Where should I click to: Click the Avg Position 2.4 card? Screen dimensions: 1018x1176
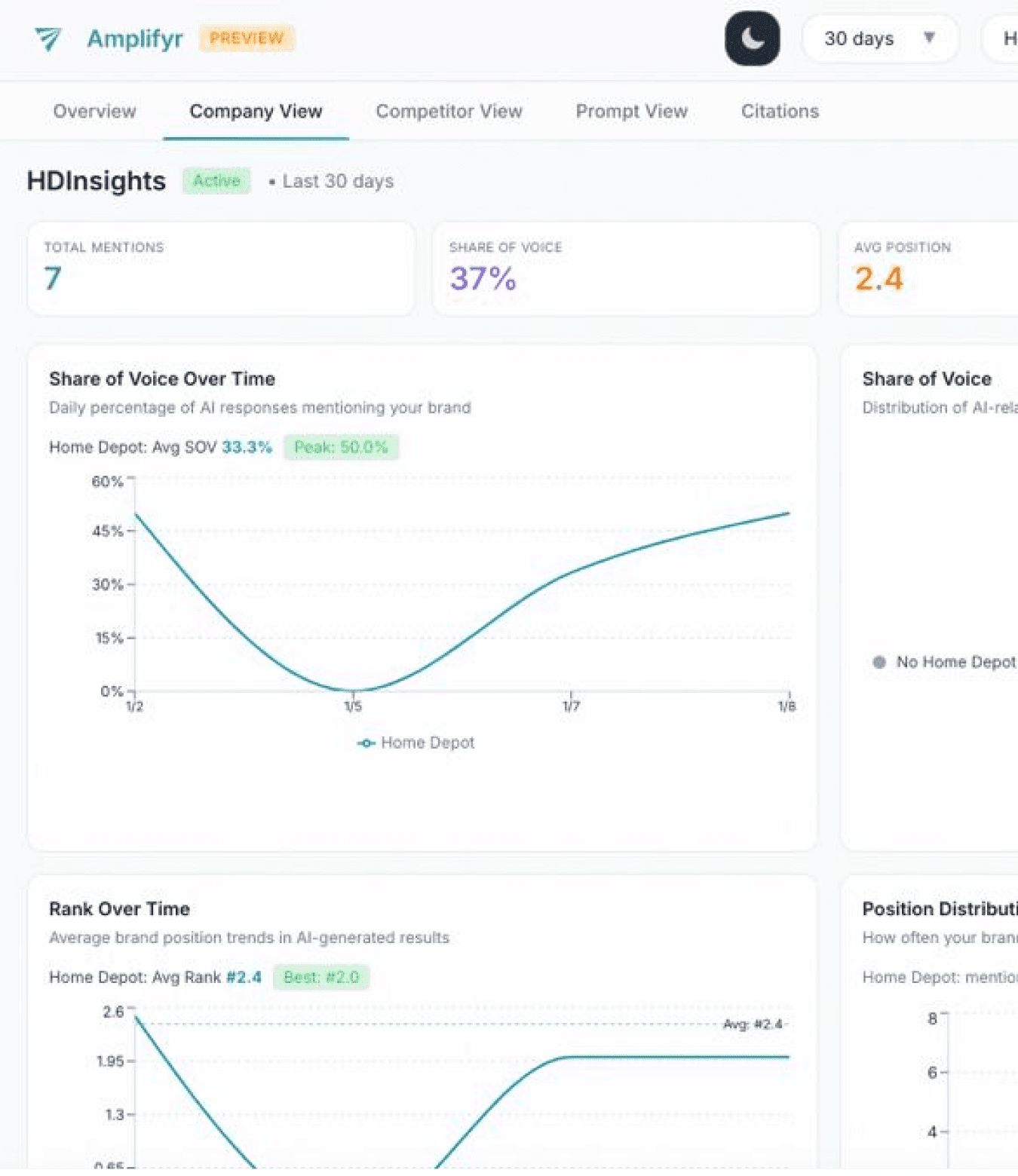click(928, 268)
